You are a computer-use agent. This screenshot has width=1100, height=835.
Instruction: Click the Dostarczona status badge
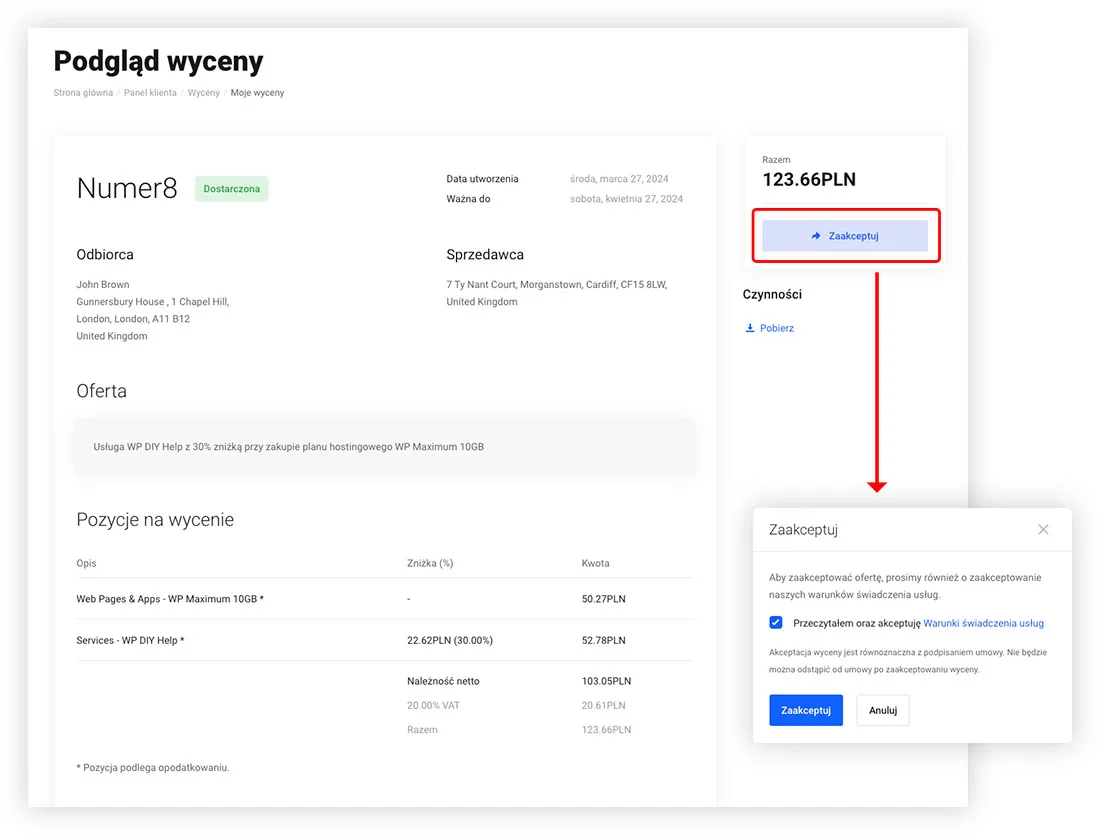click(232, 189)
